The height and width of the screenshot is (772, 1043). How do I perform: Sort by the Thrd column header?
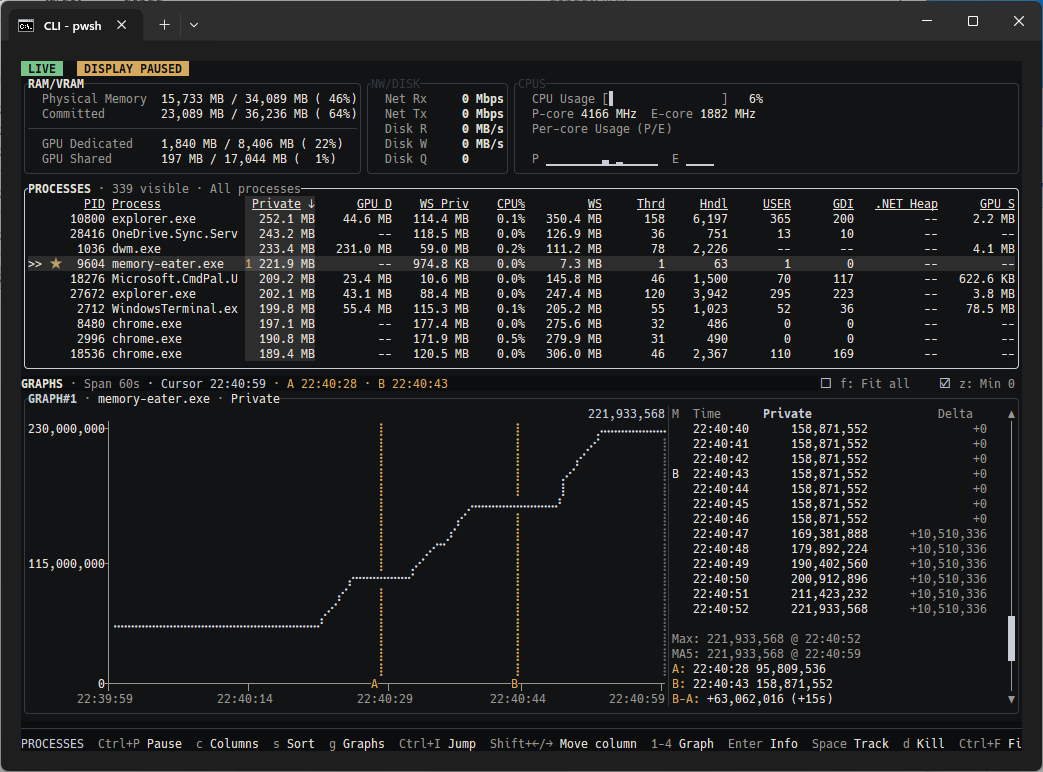651,203
